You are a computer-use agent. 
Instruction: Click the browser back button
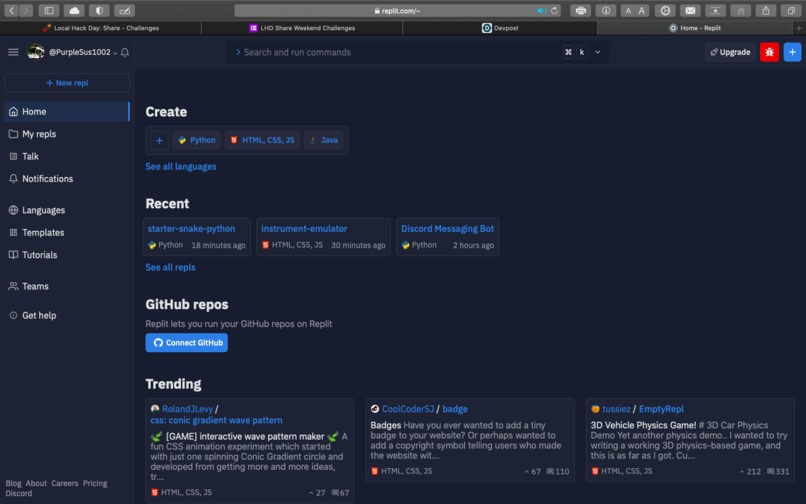point(11,10)
